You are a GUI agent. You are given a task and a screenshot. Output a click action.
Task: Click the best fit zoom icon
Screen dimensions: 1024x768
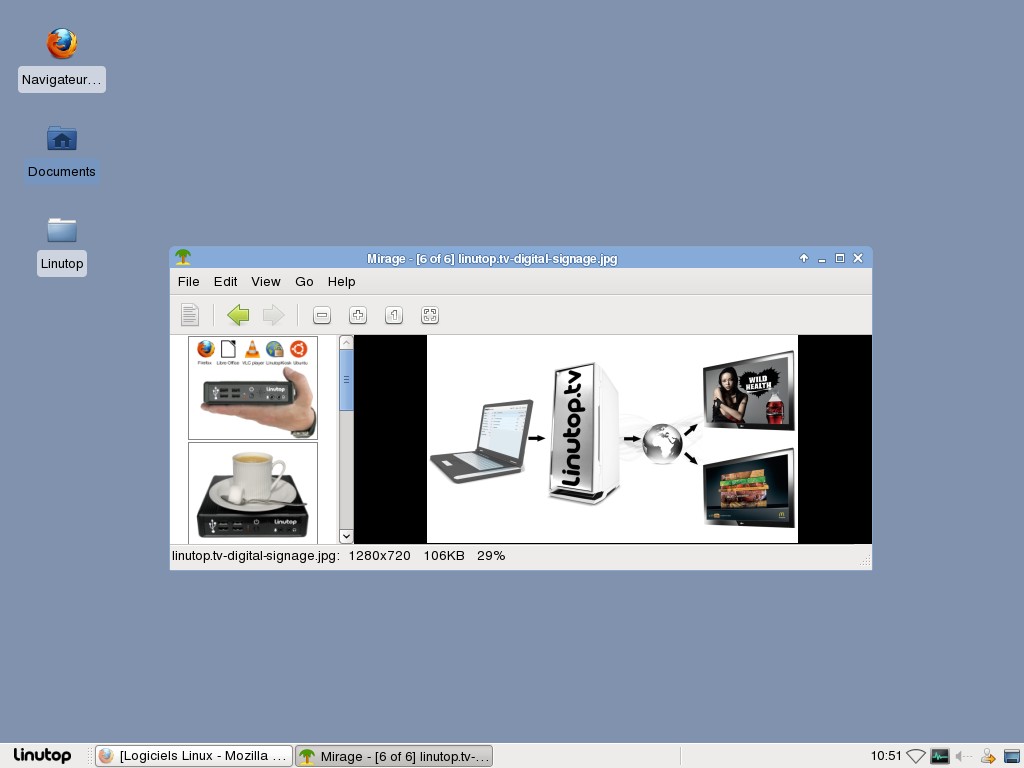pyautogui.click(x=430, y=315)
